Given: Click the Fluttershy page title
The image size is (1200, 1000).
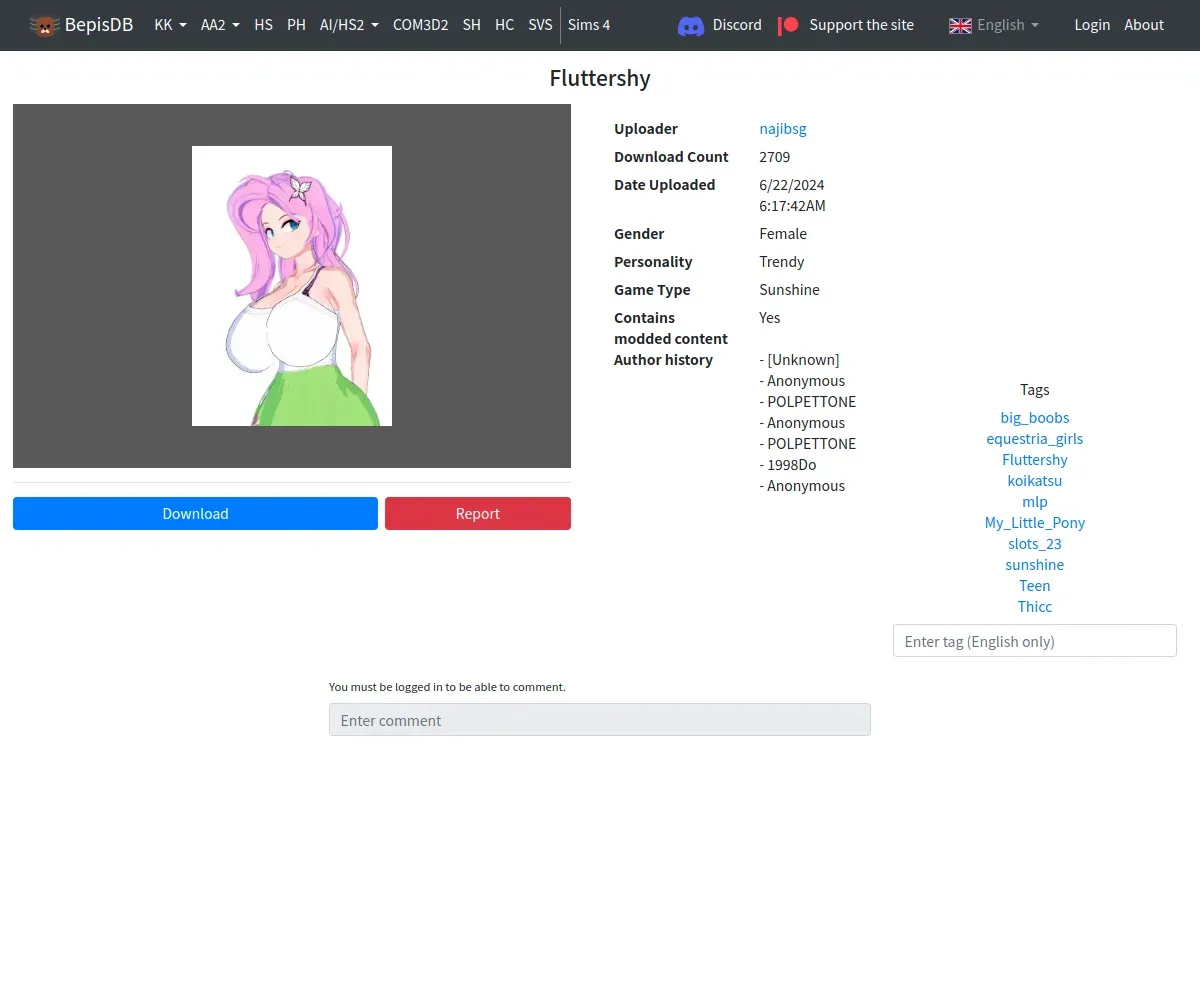Looking at the screenshot, I should pos(600,78).
